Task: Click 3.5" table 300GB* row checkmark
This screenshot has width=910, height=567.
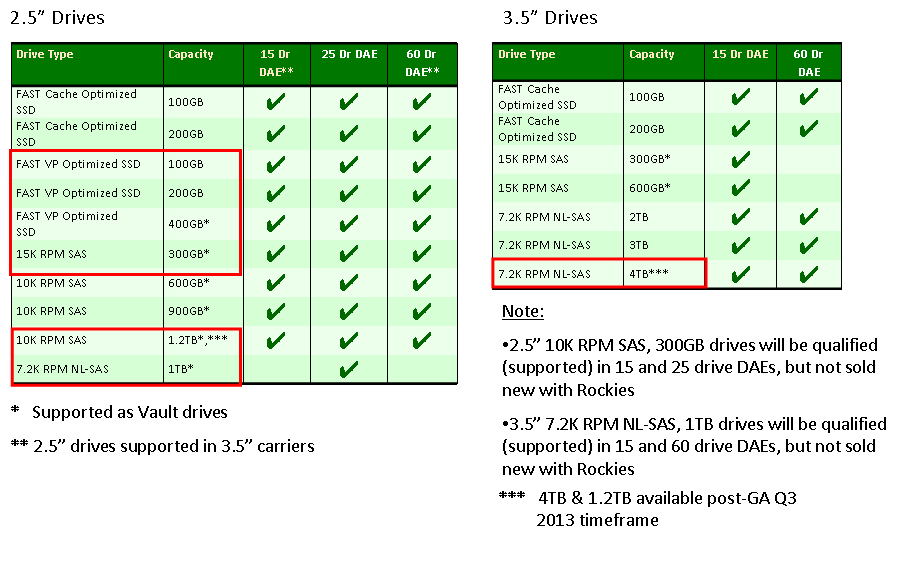Action: point(741,159)
